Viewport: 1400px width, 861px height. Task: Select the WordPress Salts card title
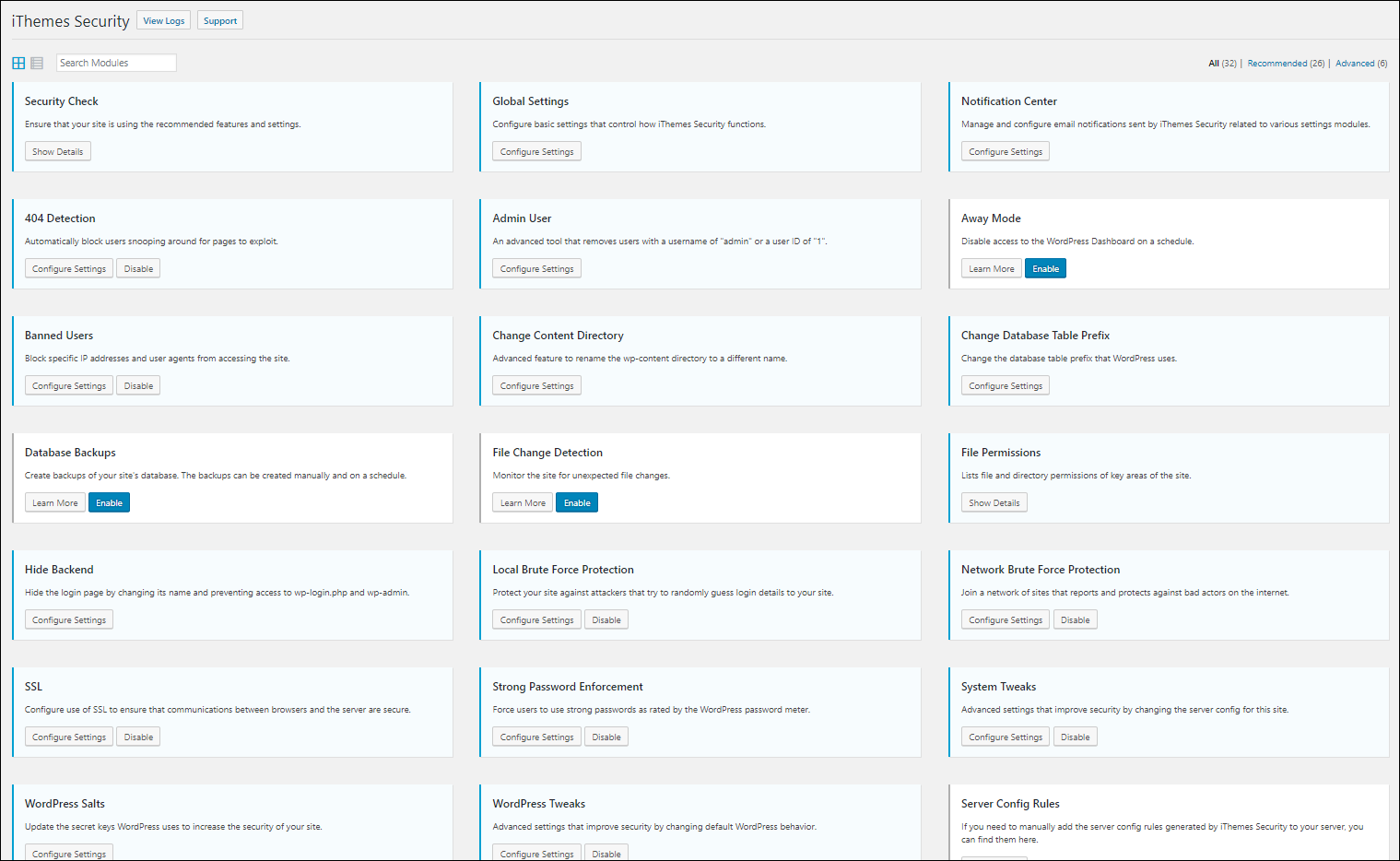tap(65, 804)
